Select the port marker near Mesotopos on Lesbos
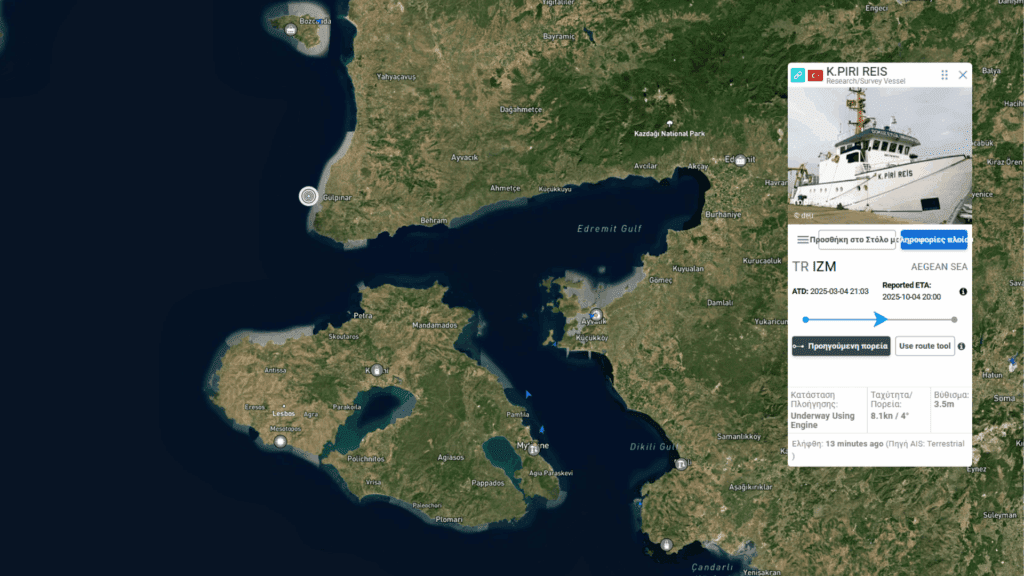1024x576 pixels. (281, 441)
